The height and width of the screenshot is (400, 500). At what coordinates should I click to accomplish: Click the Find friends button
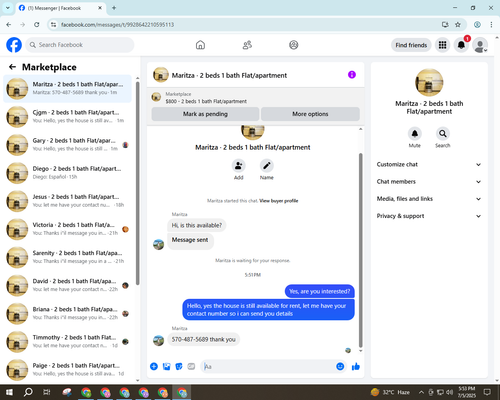point(411,45)
